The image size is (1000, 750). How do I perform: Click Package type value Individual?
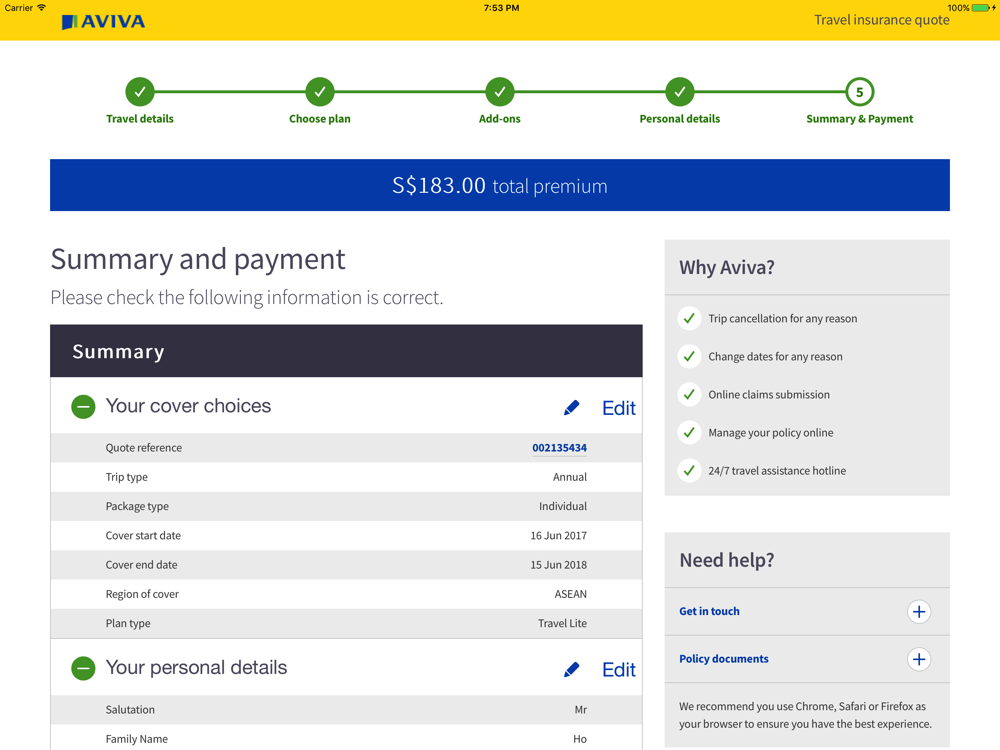point(562,506)
